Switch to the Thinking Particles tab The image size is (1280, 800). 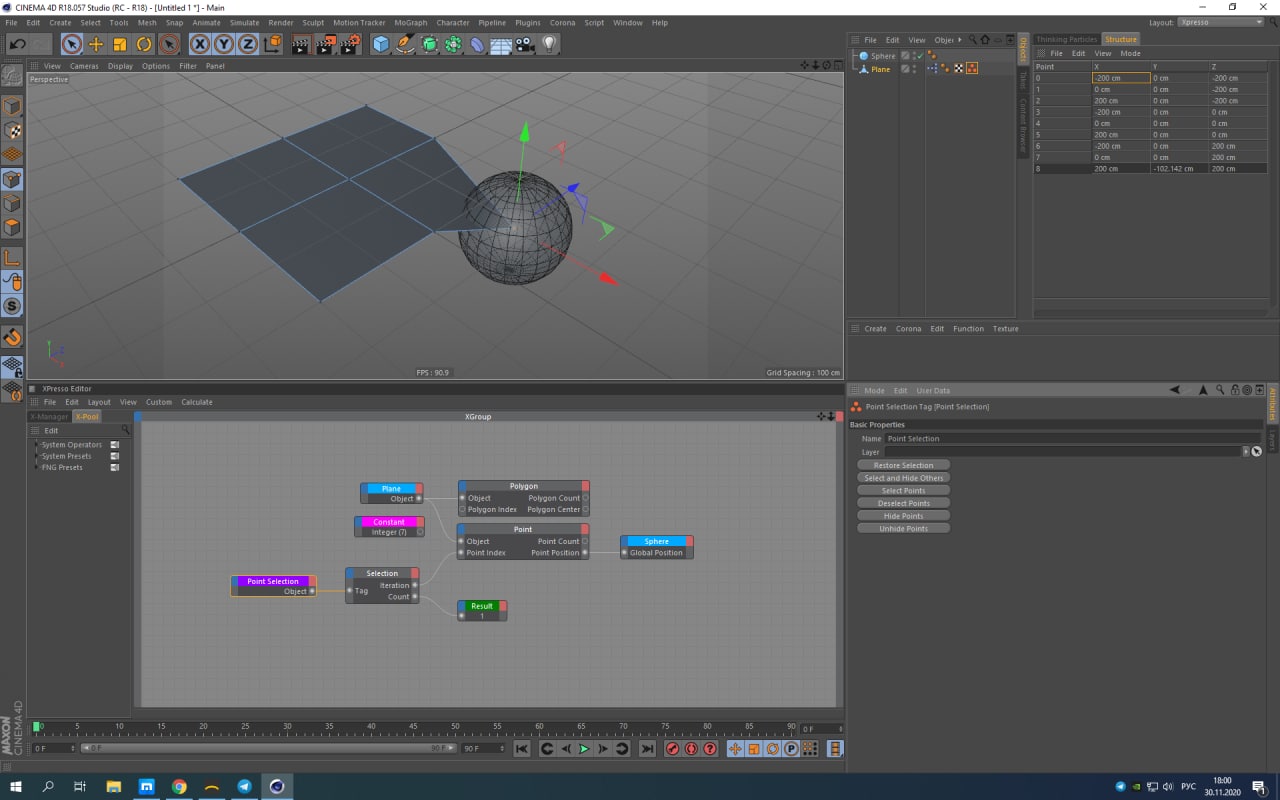(x=1066, y=39)
